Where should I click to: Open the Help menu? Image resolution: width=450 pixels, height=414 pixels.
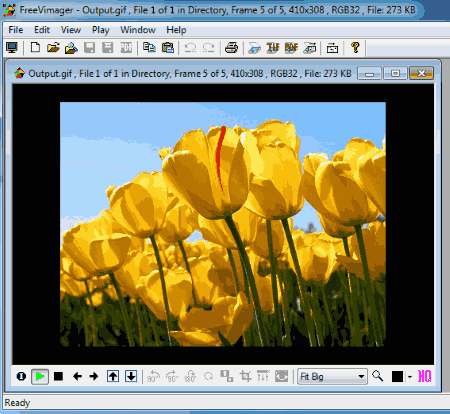[x=176, y=30]
